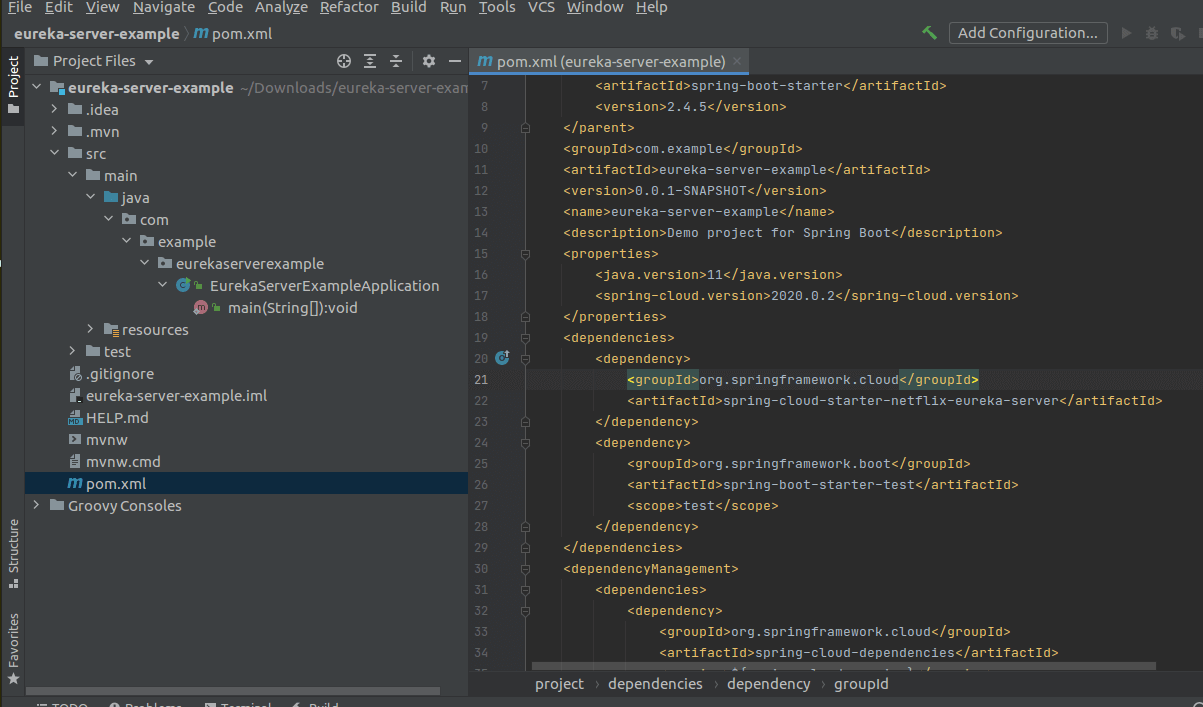This screenshot has height=707, width=1203.
Task: Click 'groupId' in editor breadcrumb
Action: (x=863, y=684)
